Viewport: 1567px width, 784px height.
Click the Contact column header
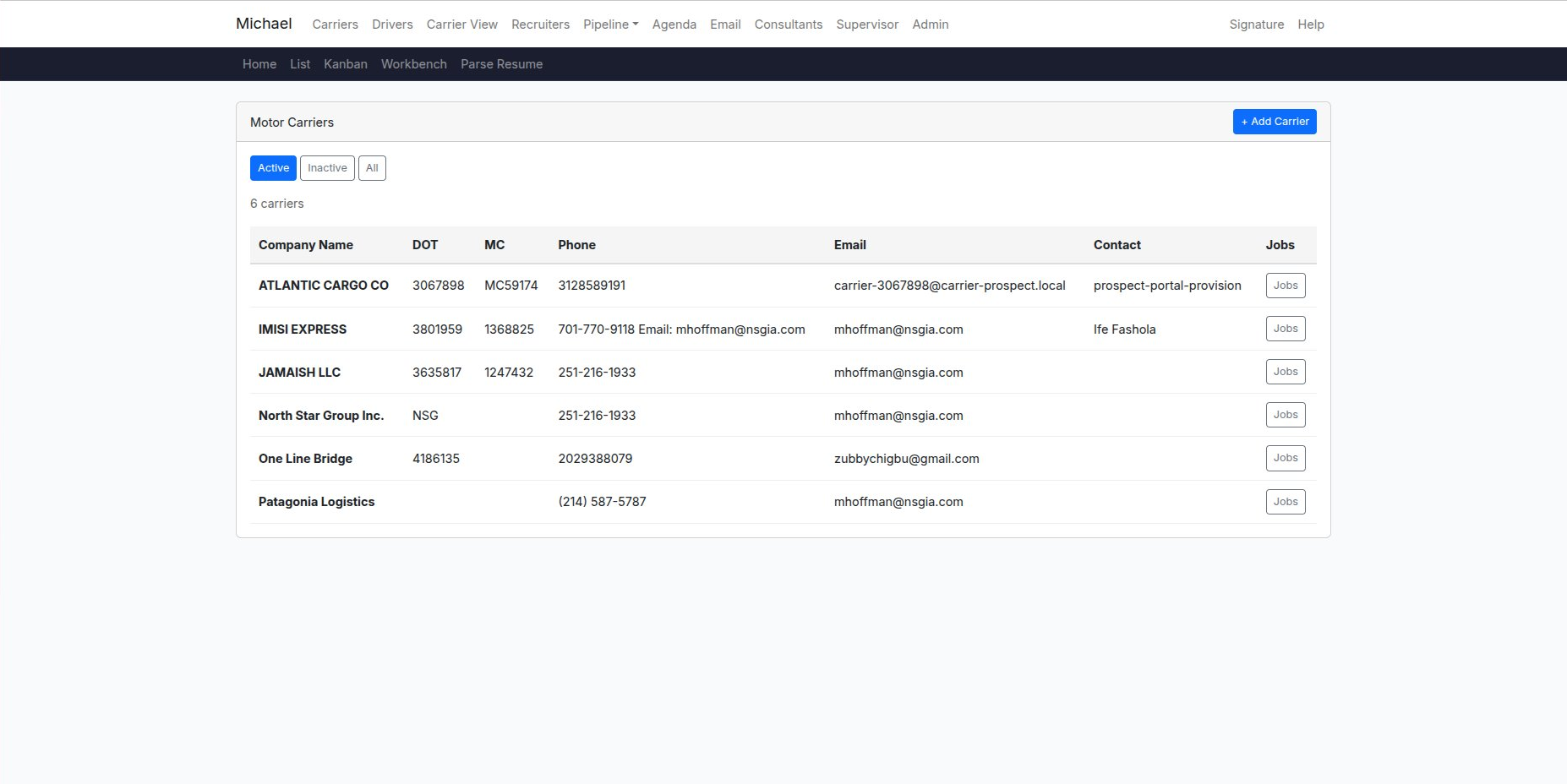coord(1117,245)
